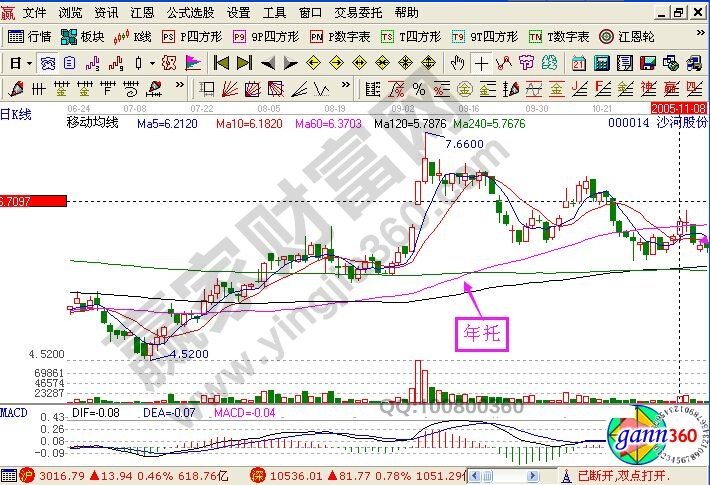710x485 pixels.
Task: Toggle the K线 chart view button
Action: 134,36
